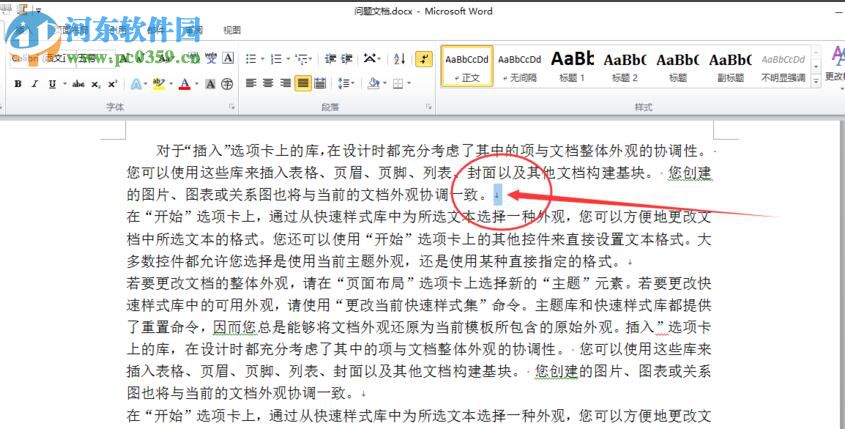Apply the 副标题 style
Viewport: 845px width, 429px height.
730,66
